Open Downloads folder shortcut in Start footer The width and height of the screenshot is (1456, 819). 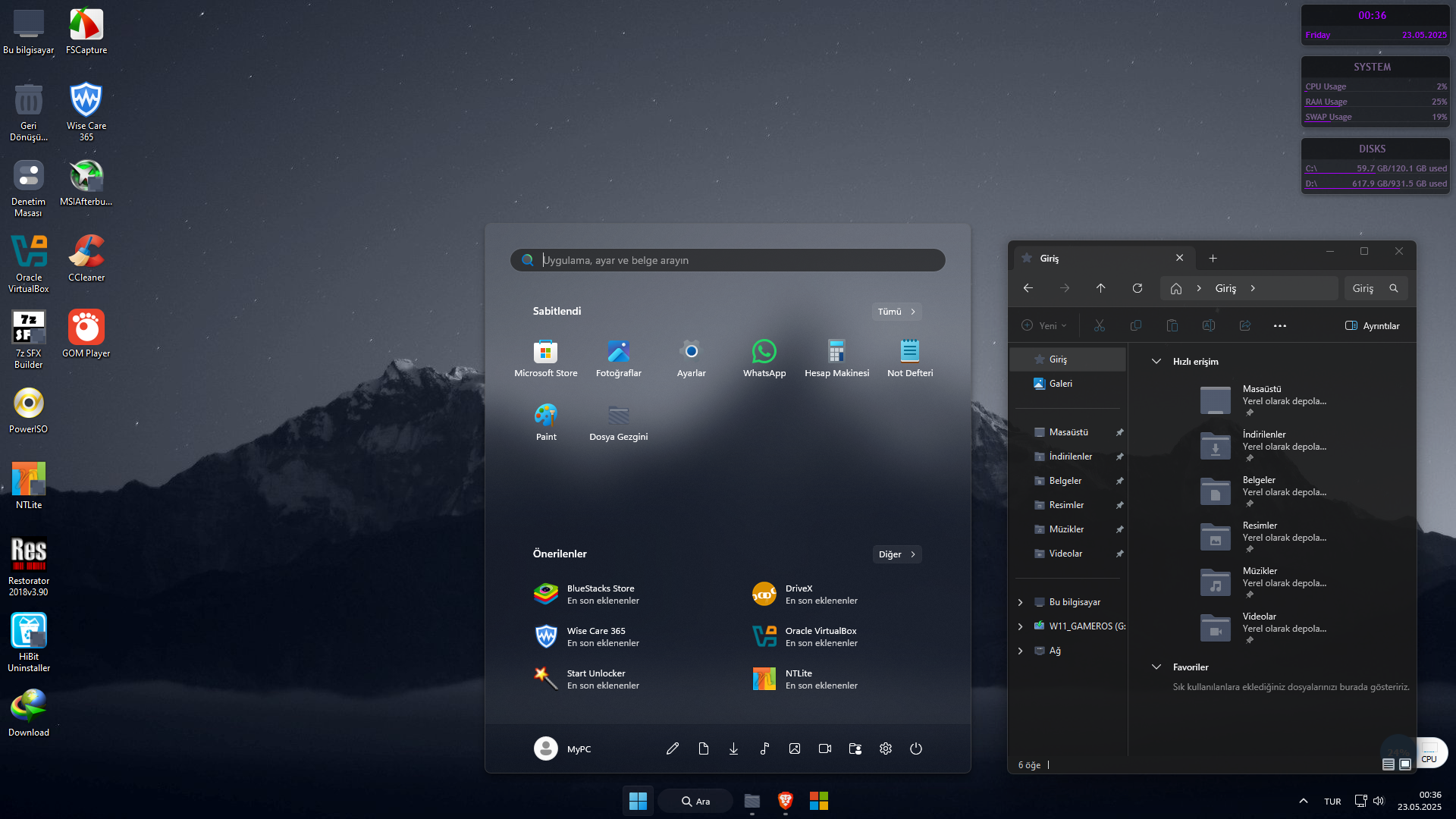tap(733, 748)
